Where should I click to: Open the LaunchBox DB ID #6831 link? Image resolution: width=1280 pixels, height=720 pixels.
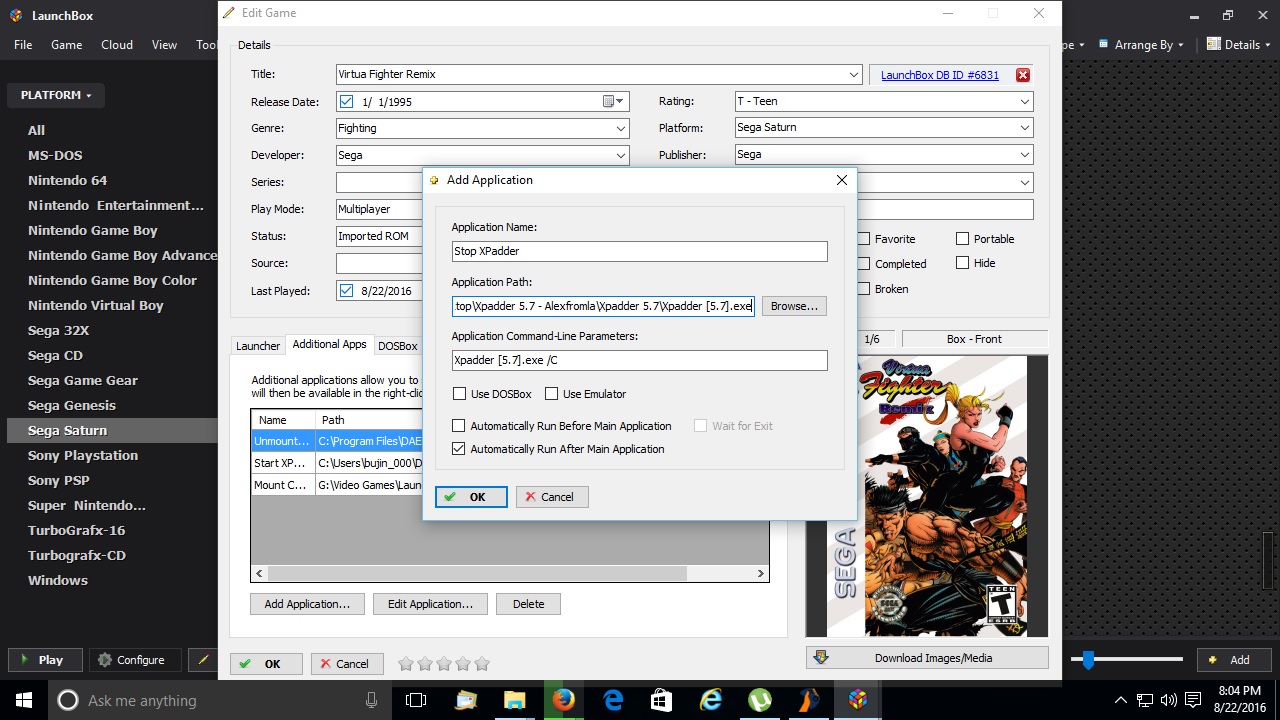point(940,75)
